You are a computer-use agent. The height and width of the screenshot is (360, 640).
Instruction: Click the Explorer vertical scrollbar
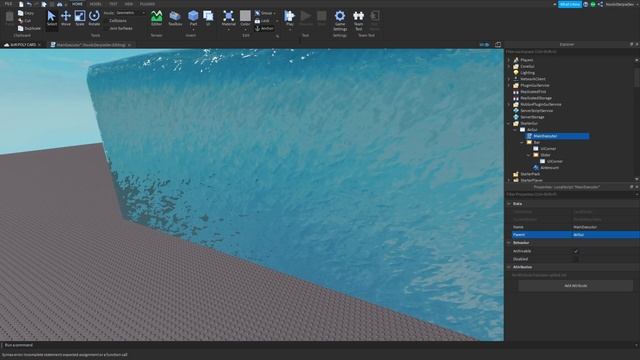click(637, 78)
